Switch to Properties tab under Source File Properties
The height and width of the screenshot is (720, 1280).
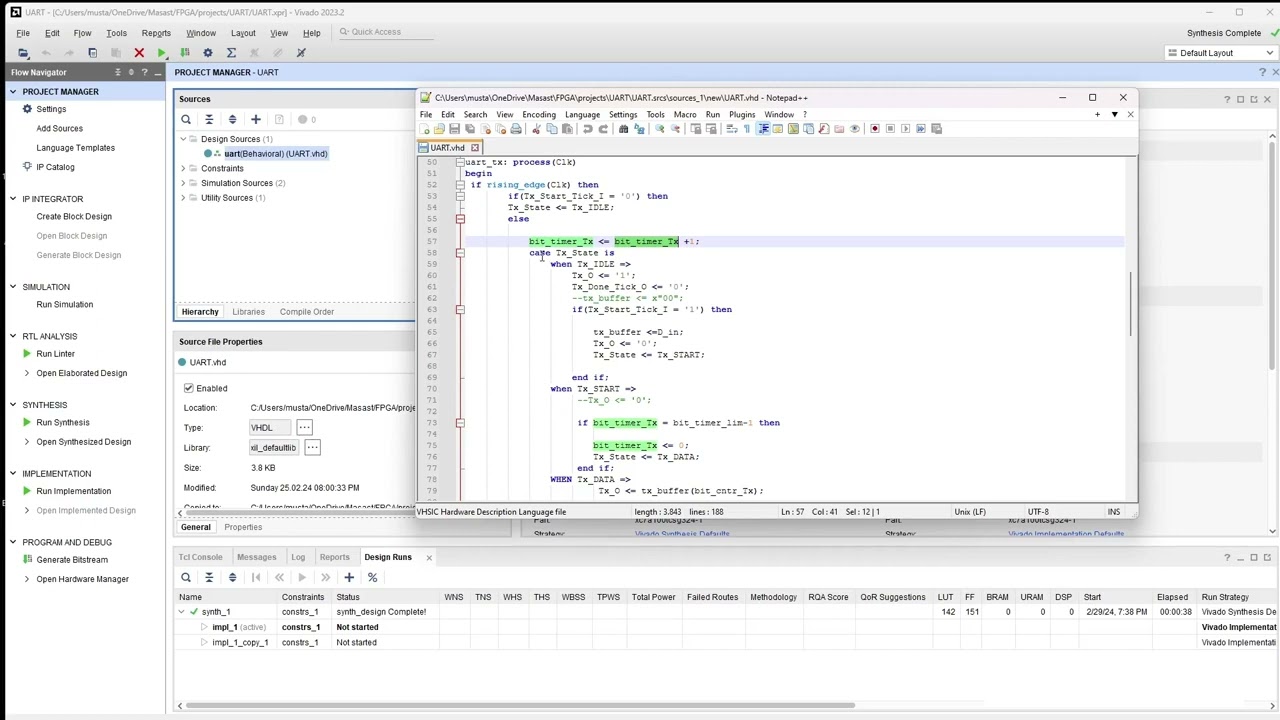(243, 527)
